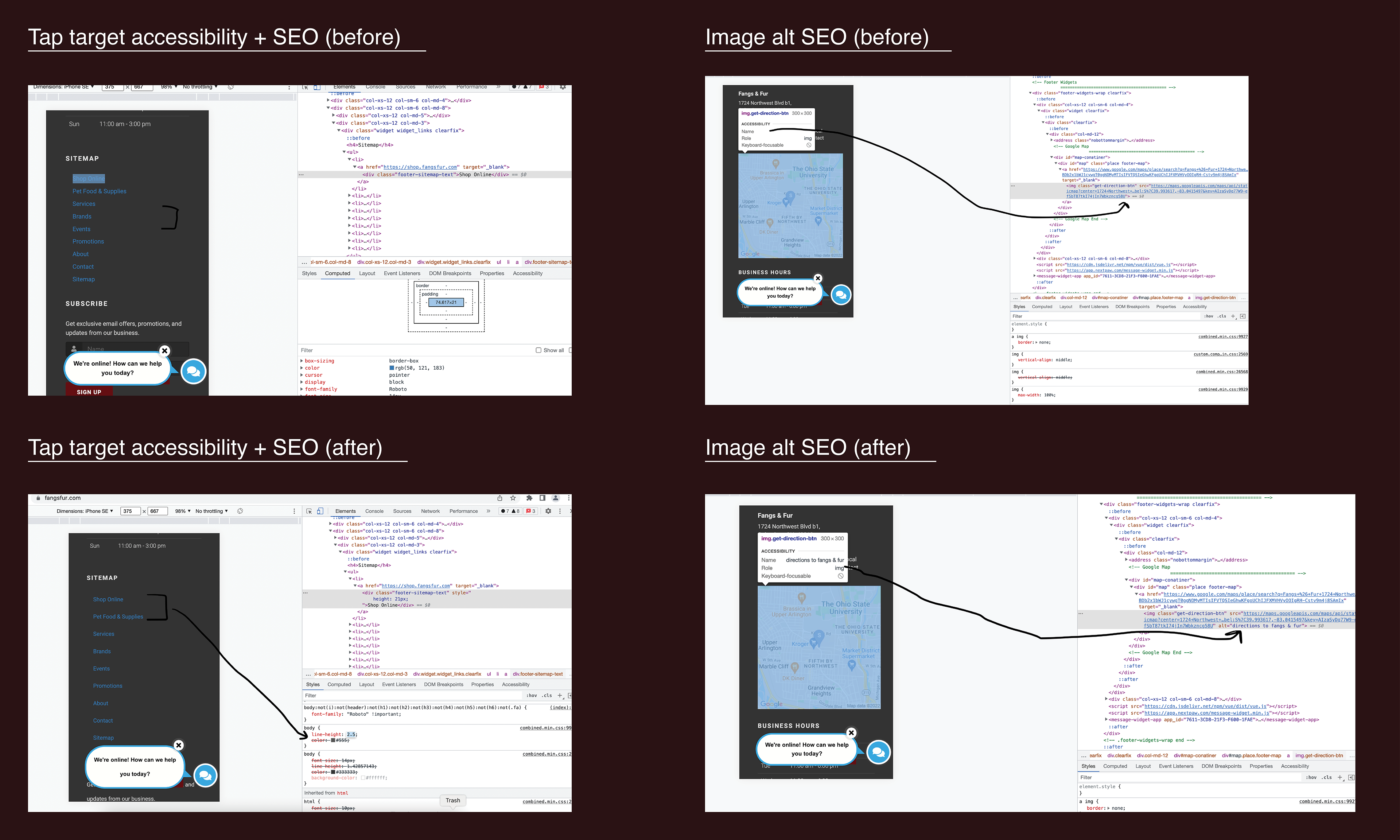Click #ffffff background-color swatch in Tap target (after)
This screenshot has height=840, width=1400.
click(x=363, y=778)
